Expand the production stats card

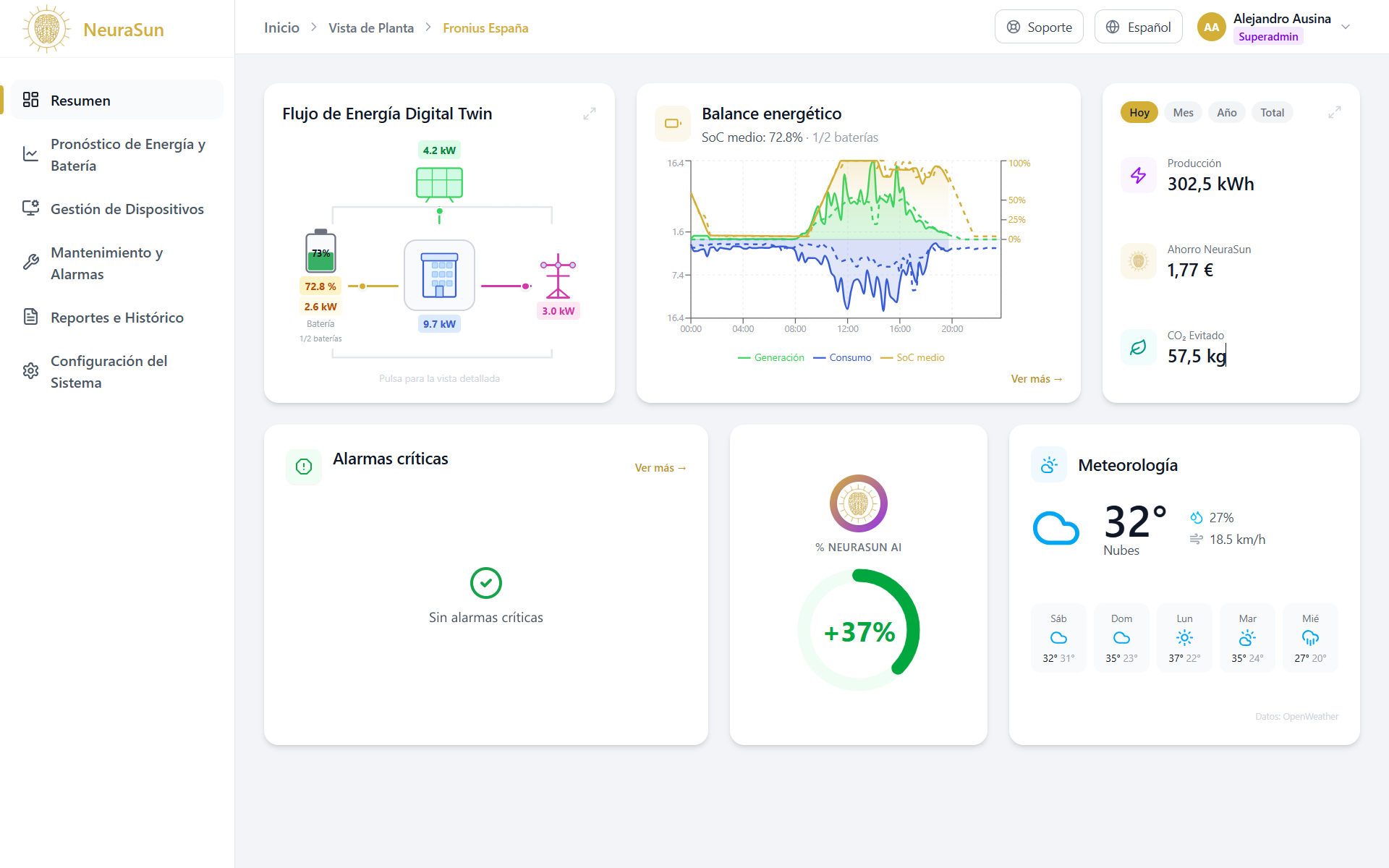point(1335,112)
